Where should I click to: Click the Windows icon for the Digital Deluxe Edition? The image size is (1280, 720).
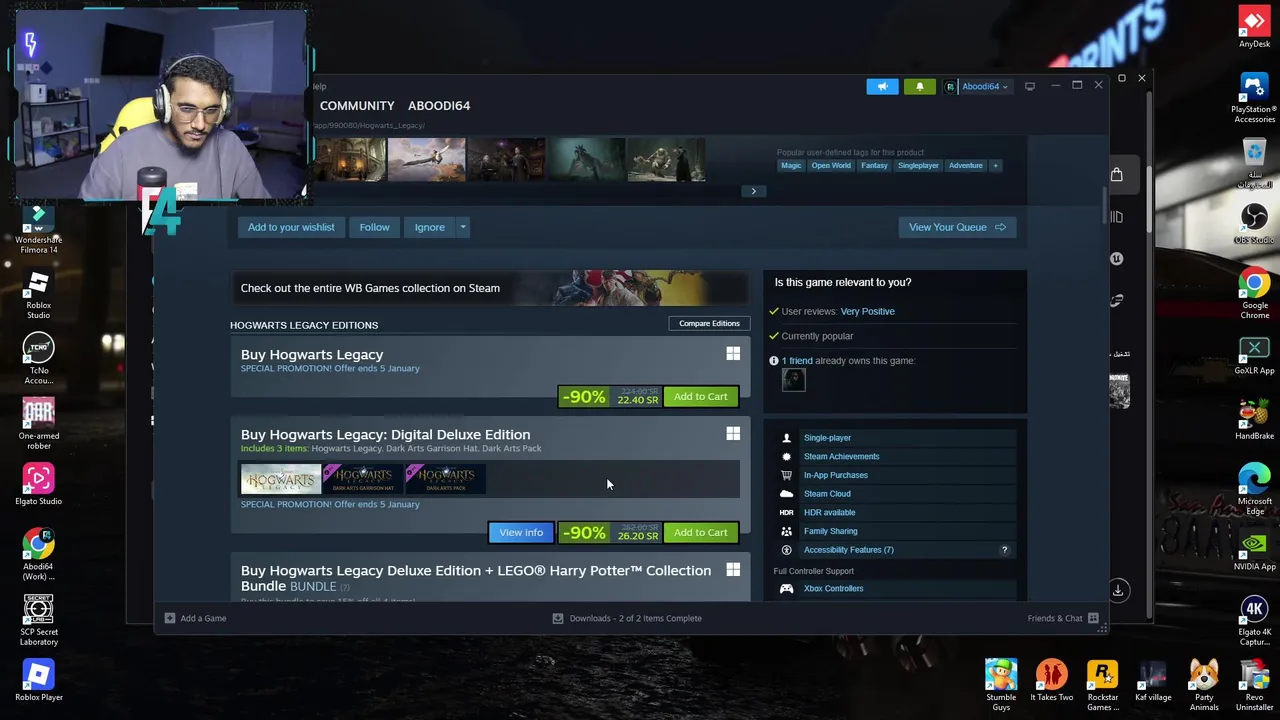(x=733, y=434)
